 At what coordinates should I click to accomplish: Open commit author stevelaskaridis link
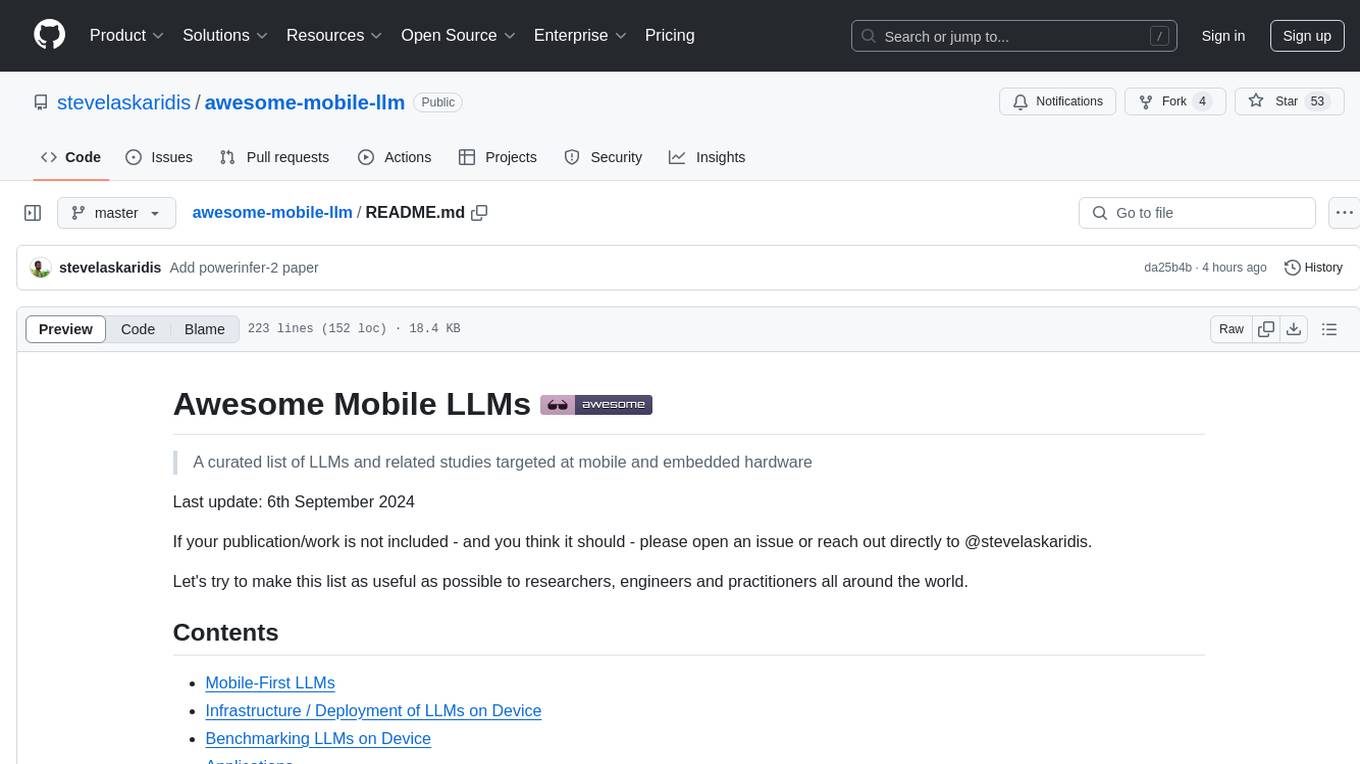click(110, 268)
